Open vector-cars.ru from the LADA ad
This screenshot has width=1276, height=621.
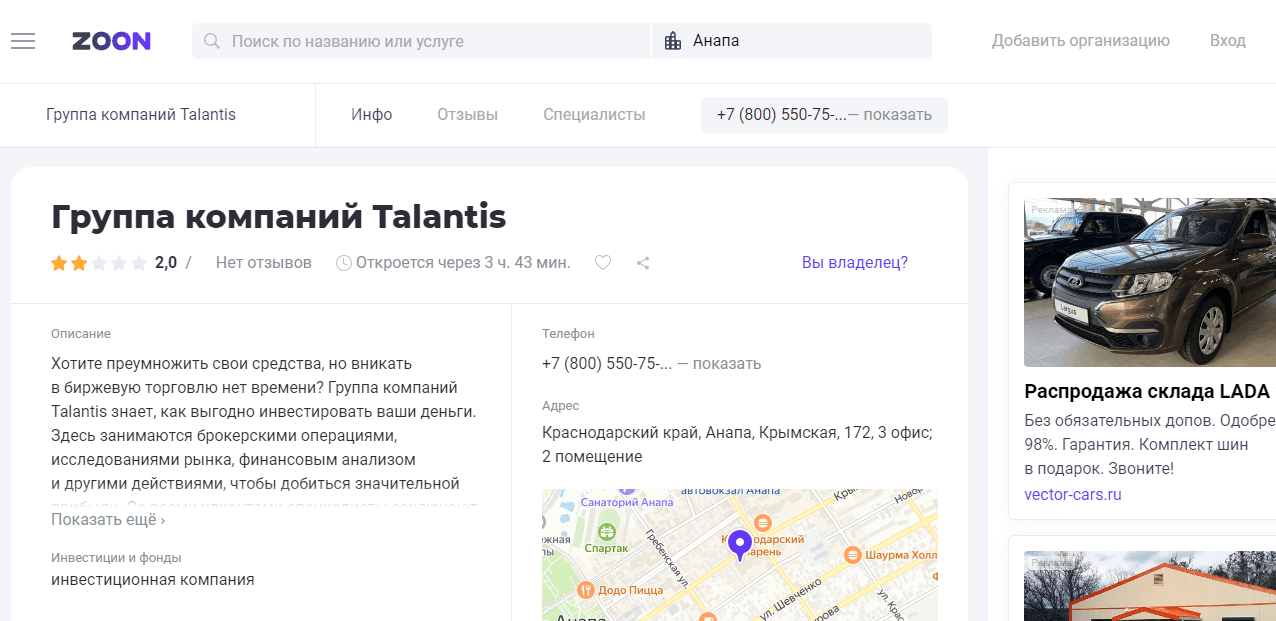click(1072, 494)
